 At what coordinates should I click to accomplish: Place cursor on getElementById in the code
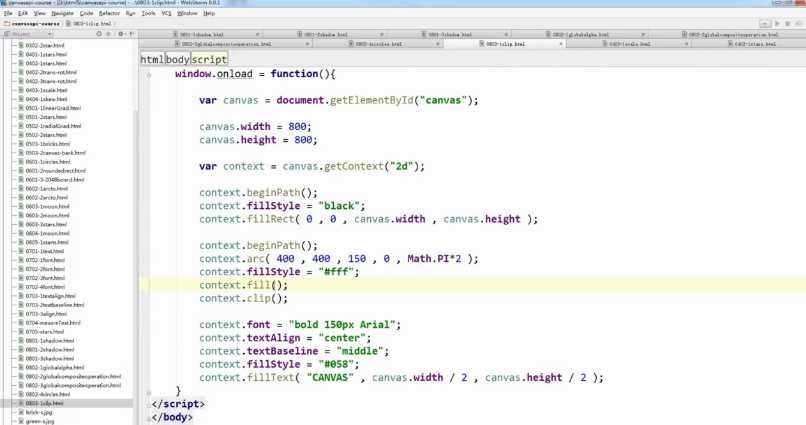pyautogui.click(x=372, y=100)
